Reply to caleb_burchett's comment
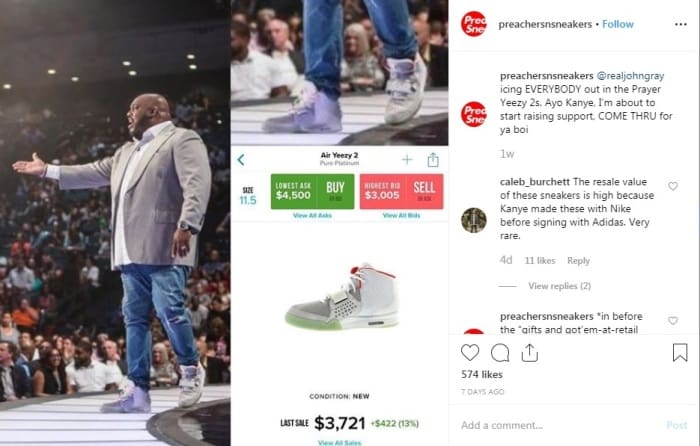 pos(578,260)
